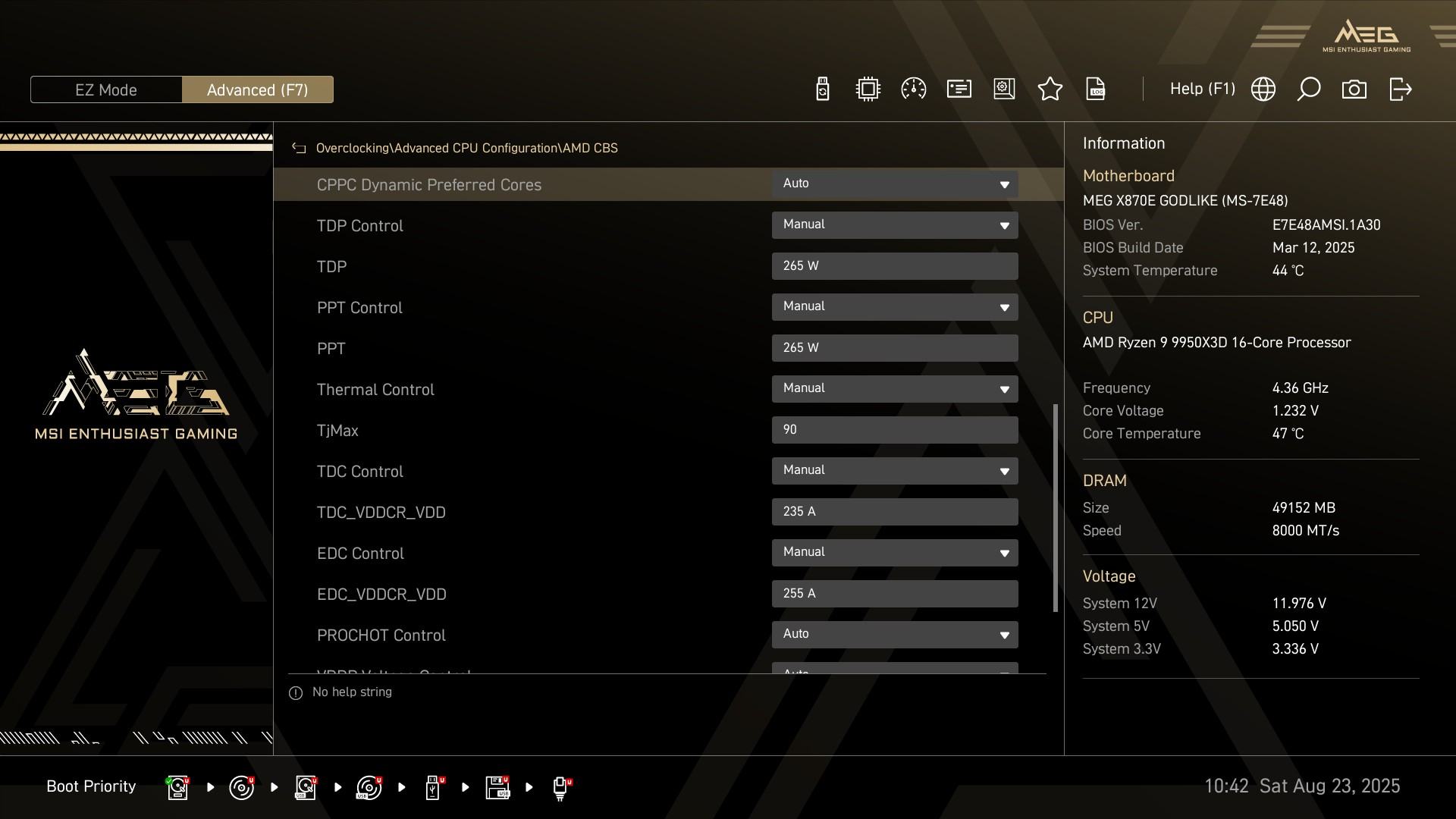Click the PPT wattage input field

(894, 348)
